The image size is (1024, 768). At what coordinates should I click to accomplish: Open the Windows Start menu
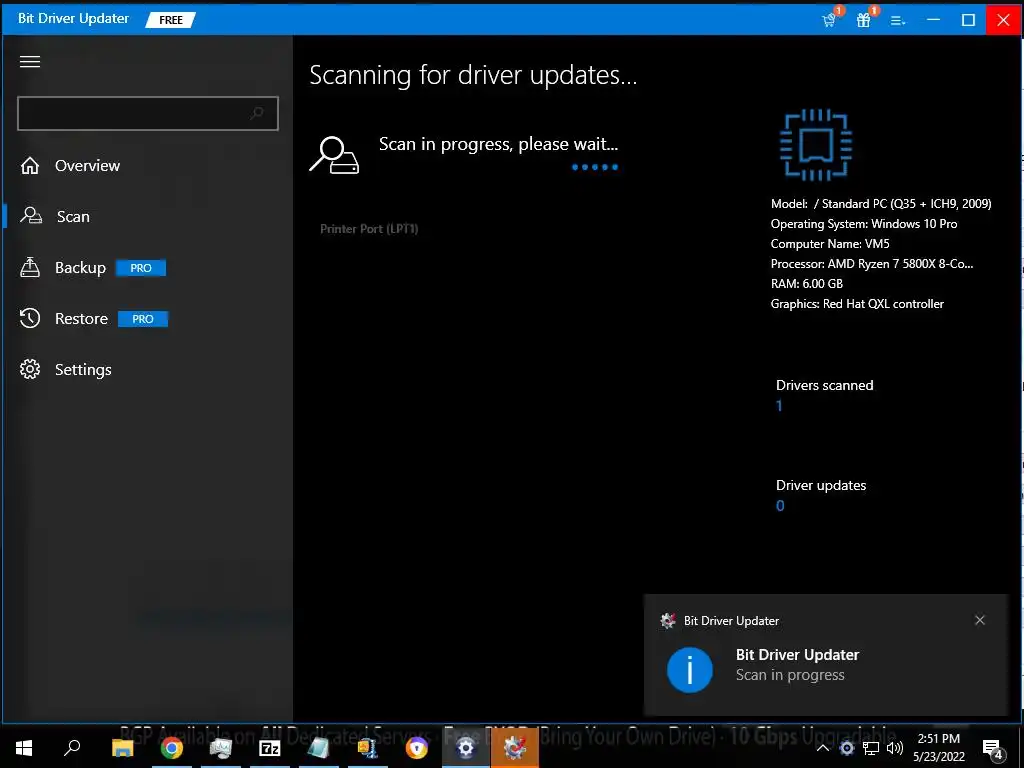24,748
